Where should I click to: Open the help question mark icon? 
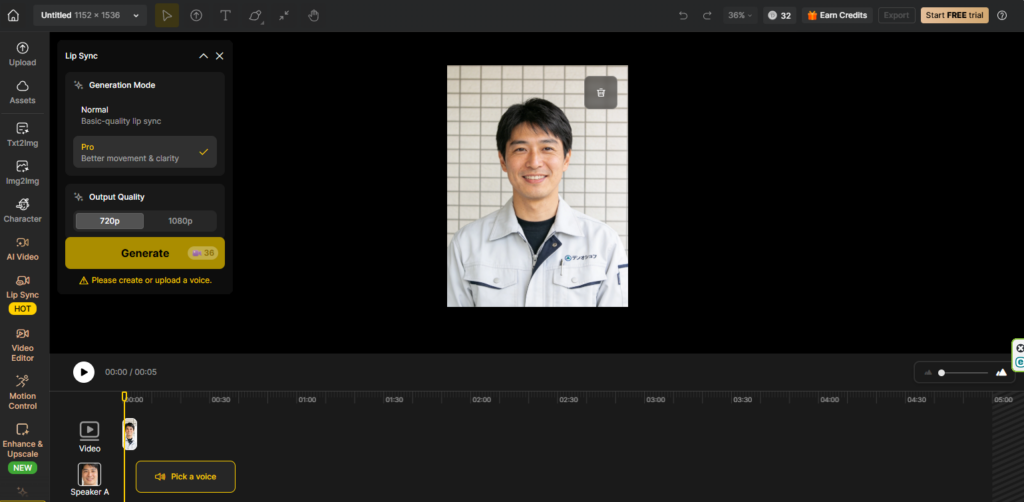coord(1002,15)
